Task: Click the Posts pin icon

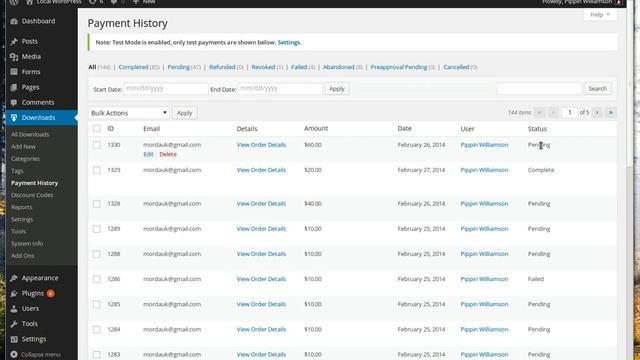Action: click(14, 41)
